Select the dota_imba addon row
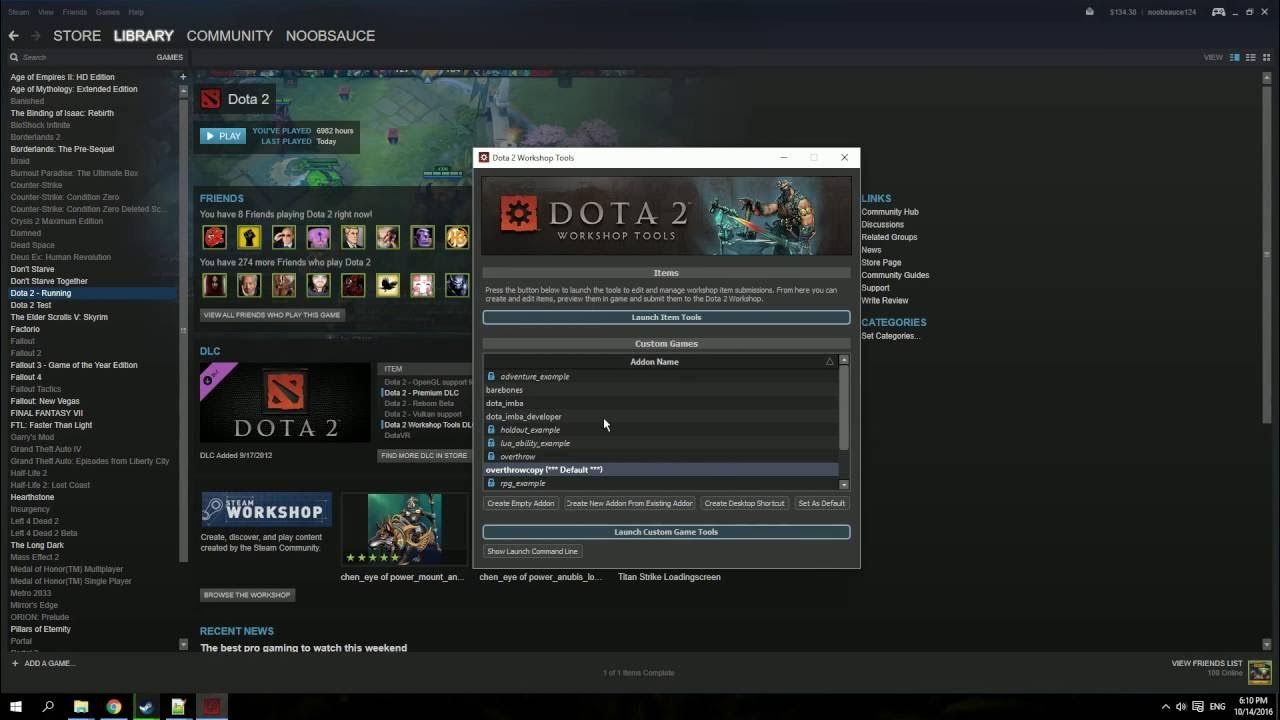The width and height of the screenshot is (1280, 720). tap(661, 403)
